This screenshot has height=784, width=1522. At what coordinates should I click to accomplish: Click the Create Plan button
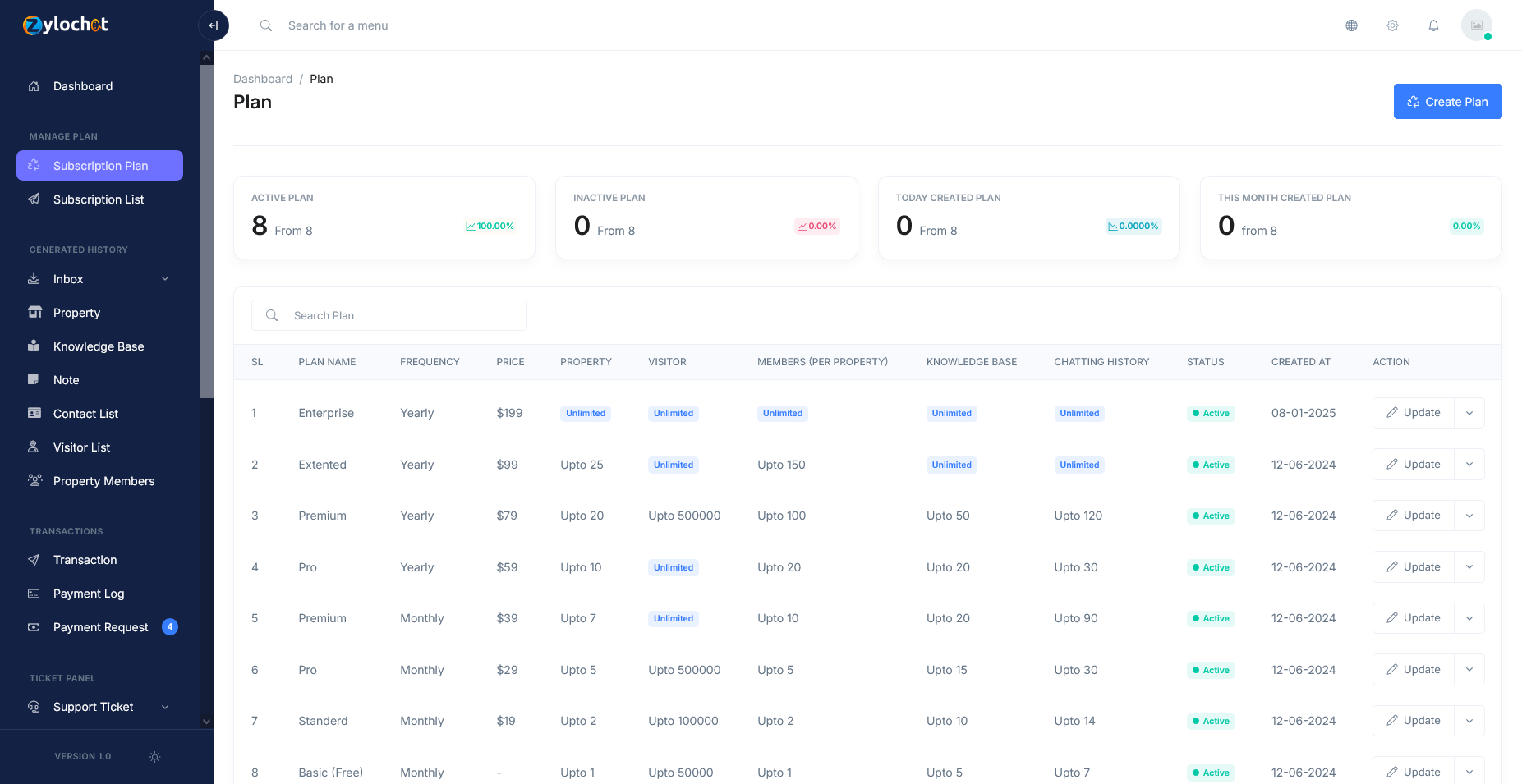(x=1447, y=102)
